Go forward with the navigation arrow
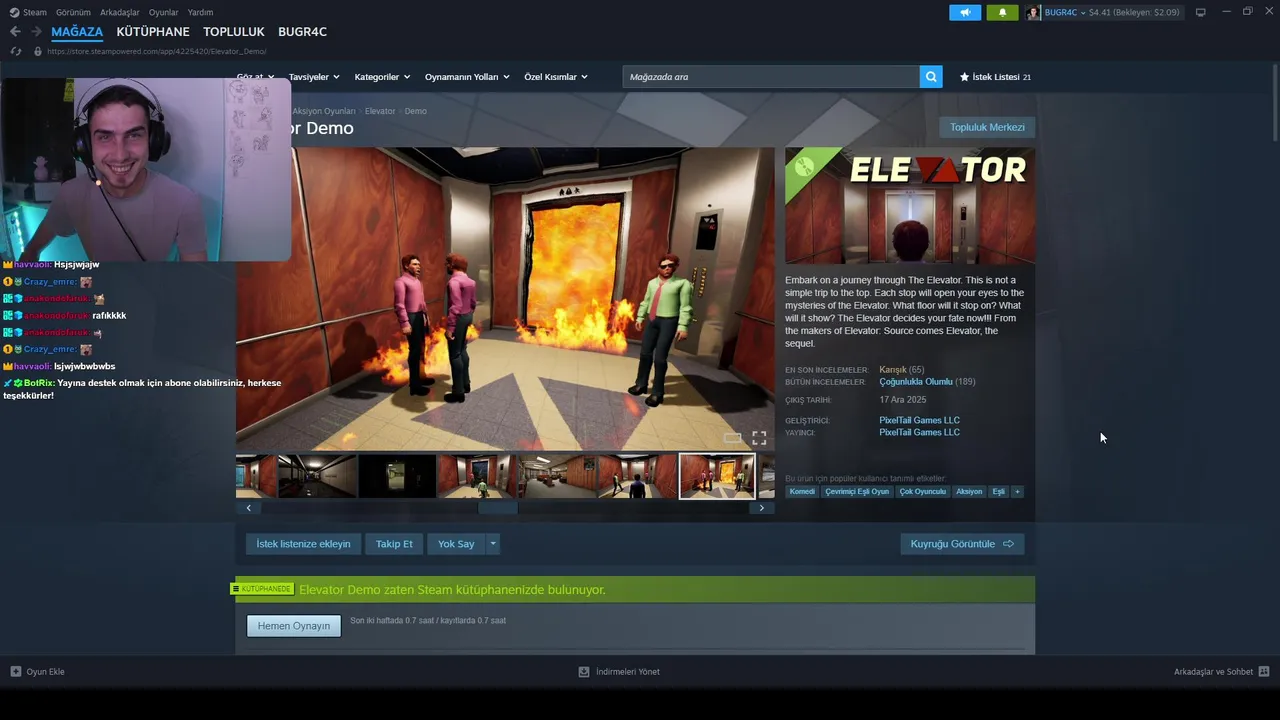The width and height of the screenshot is (1280, 720). tap(36, 32)
